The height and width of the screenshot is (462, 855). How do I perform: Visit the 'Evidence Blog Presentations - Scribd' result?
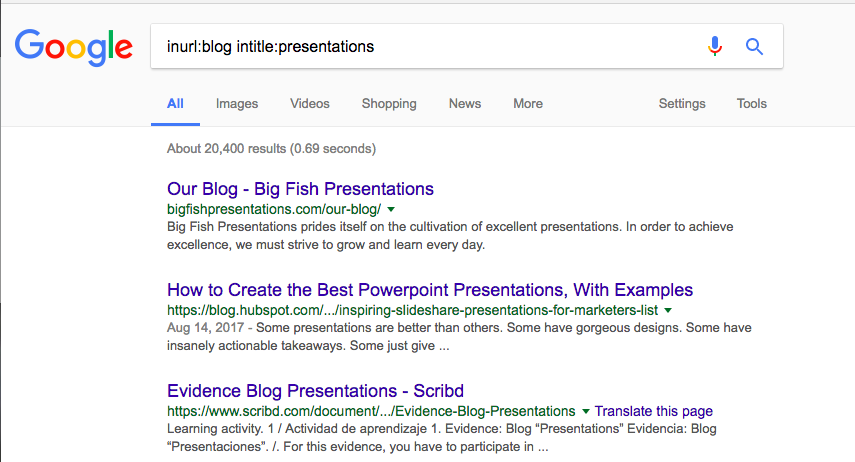pyautogui.click(x=315, y=391)
